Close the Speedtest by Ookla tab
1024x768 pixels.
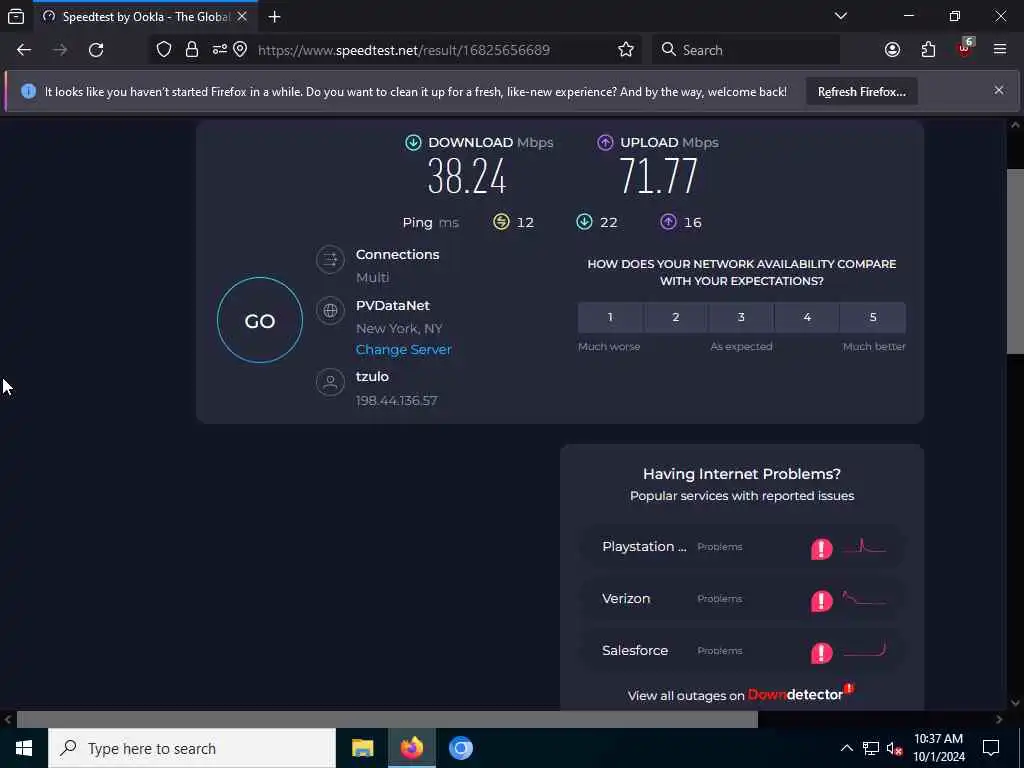pyautogui.click(x=242, y=16)
